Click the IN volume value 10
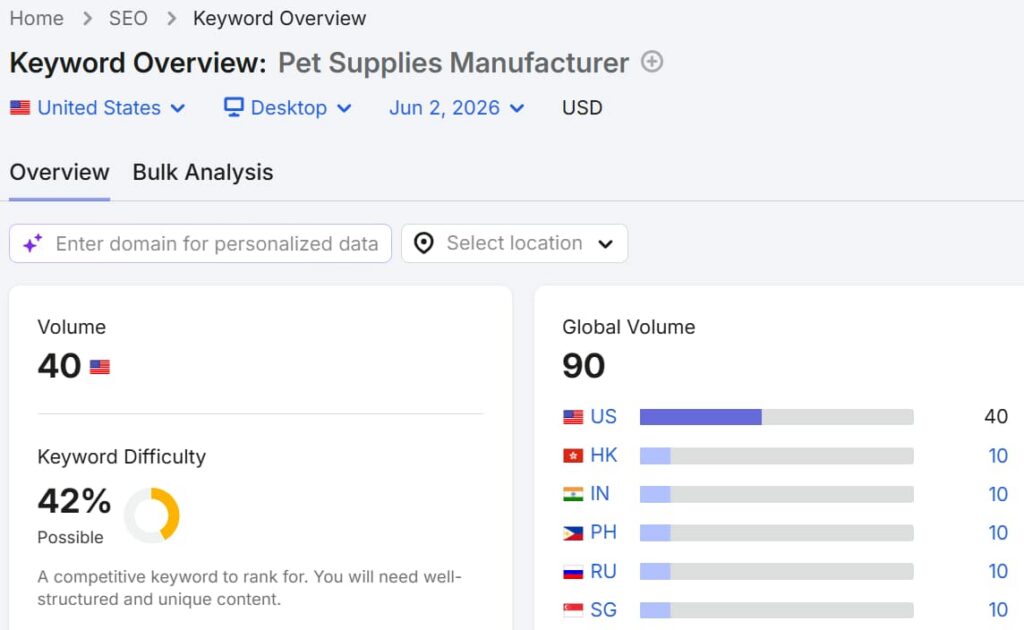1024x630 pixels. 998,494
